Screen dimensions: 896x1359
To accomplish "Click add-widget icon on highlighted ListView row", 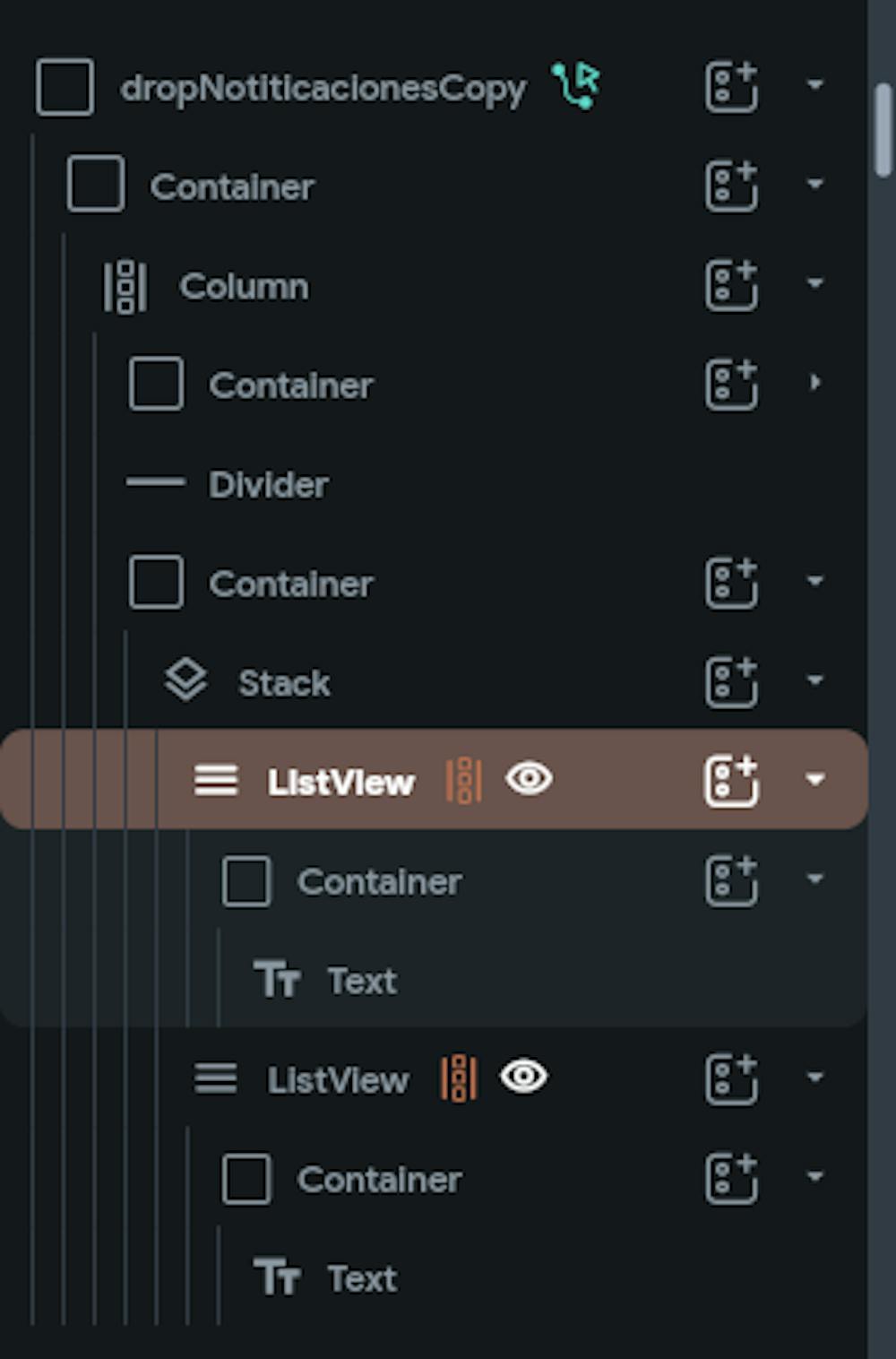I will tap(731, 780).
